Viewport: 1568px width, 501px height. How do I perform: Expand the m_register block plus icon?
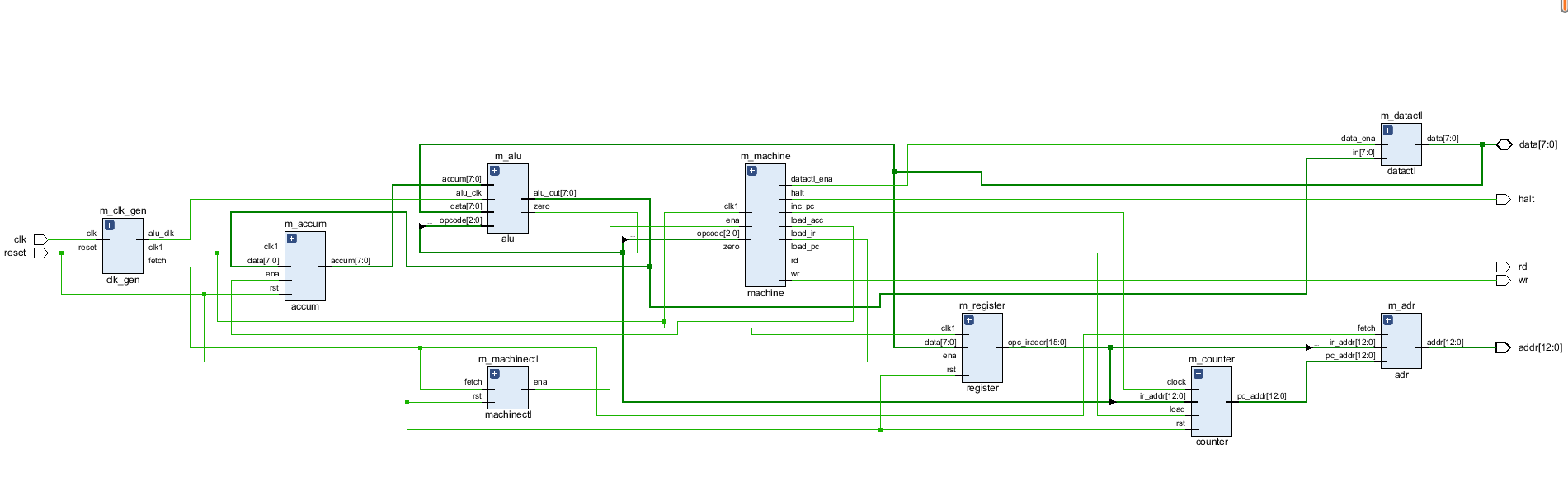tap(969, 320)
